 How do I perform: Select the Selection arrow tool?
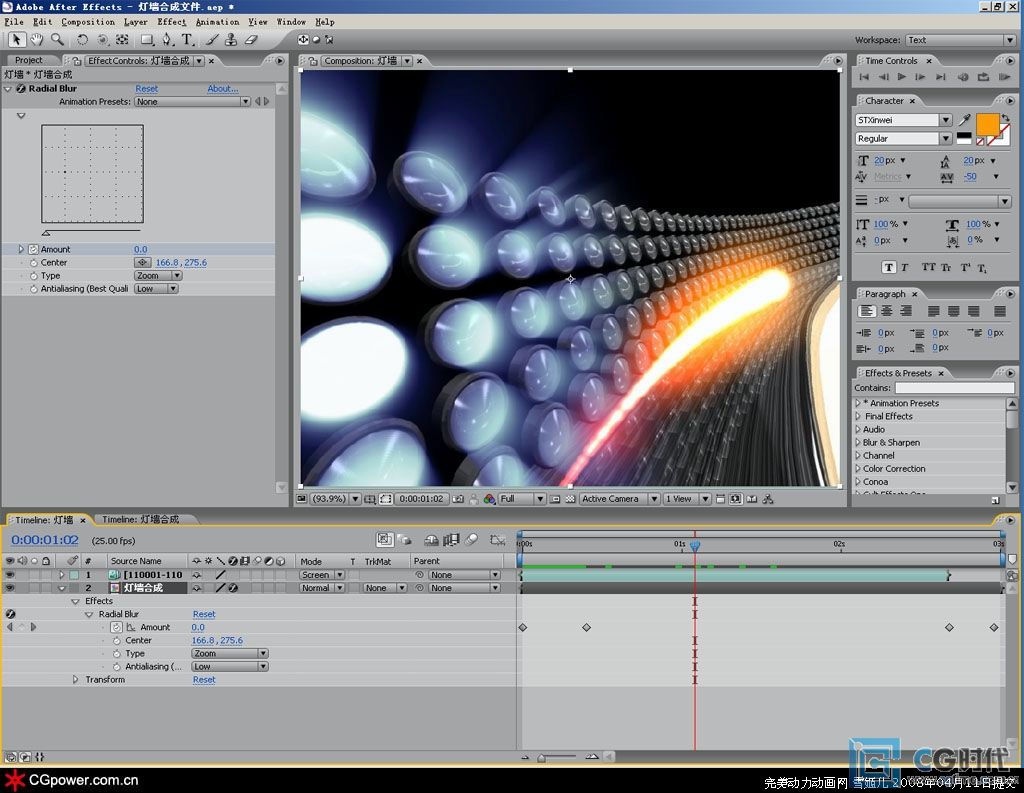[16, 40]
